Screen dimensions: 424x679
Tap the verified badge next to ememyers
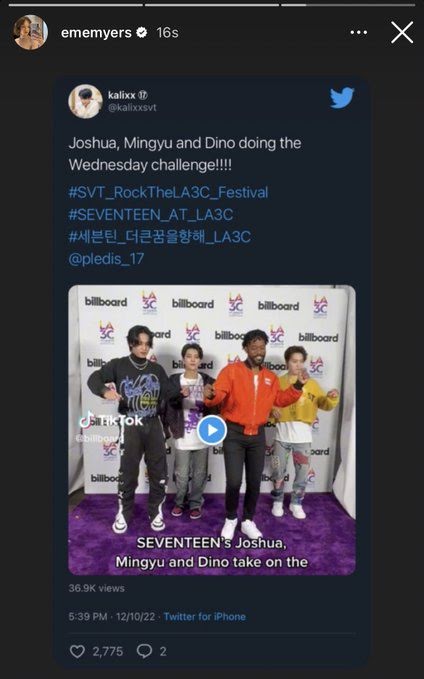pos(142,32)
